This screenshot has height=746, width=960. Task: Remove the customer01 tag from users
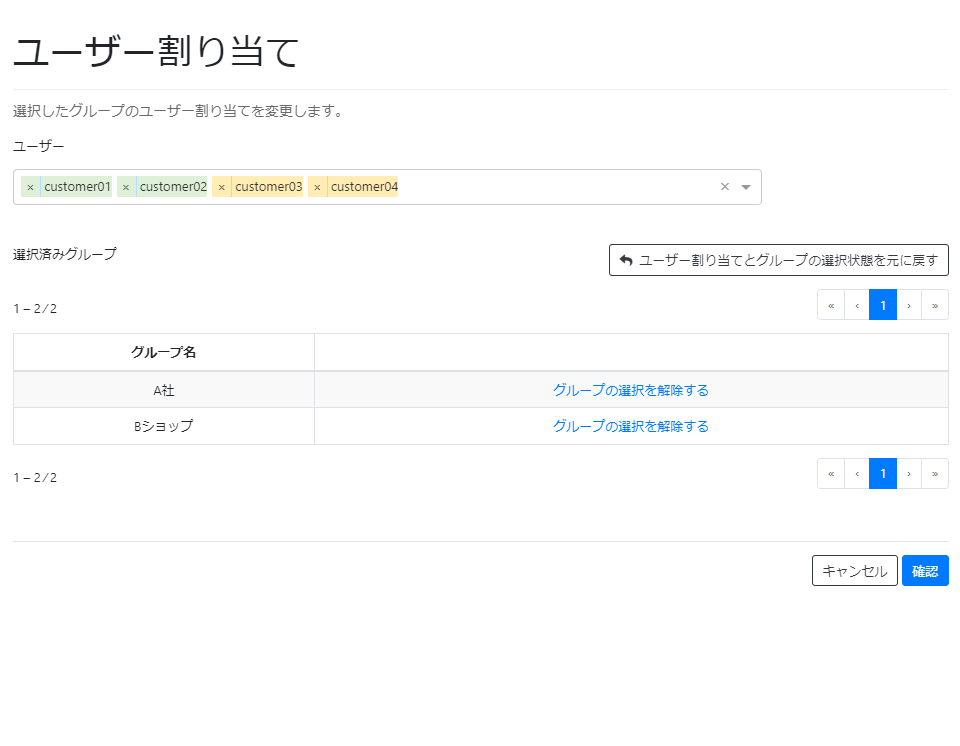[x=31, y=186]
